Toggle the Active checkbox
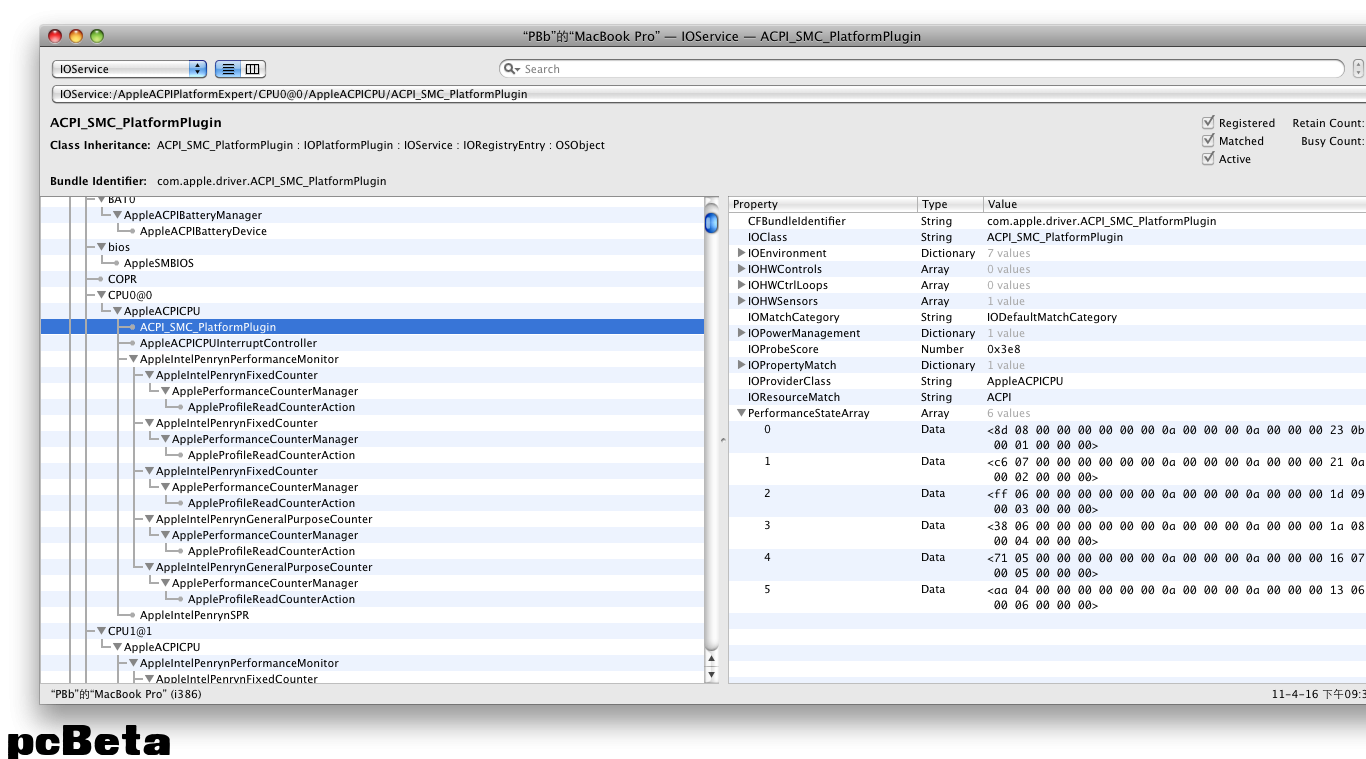This screenshot has width=1366, height=759. pos(1208,158)
